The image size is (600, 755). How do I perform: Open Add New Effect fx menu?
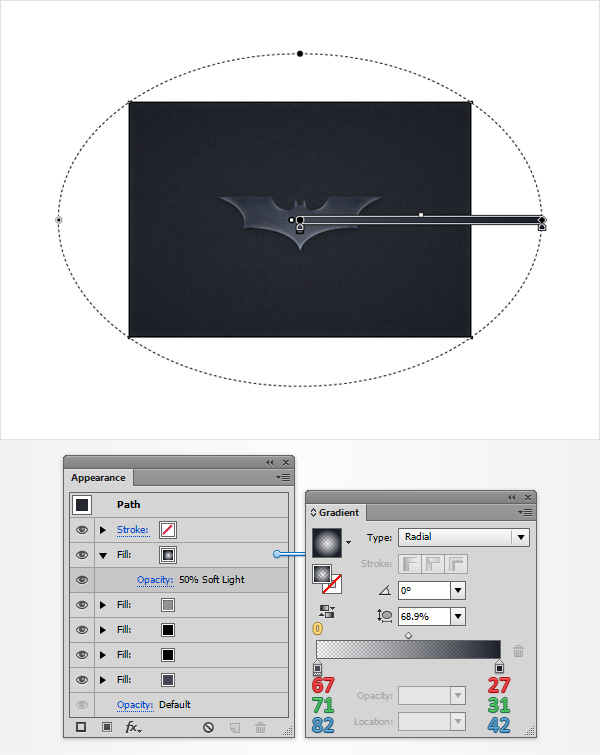[133, 727]
